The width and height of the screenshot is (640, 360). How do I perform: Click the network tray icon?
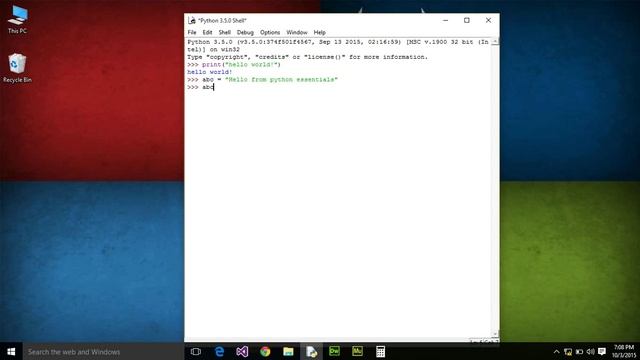tap(568, 351)
